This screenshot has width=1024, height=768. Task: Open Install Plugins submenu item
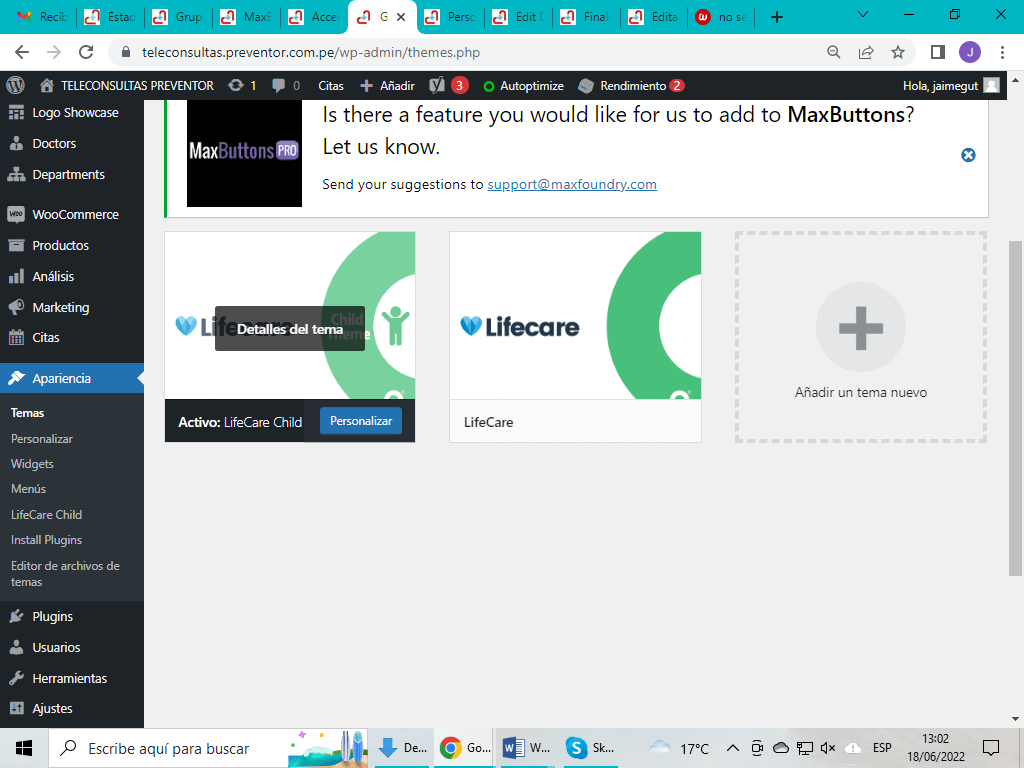click(x=46, y=540)
